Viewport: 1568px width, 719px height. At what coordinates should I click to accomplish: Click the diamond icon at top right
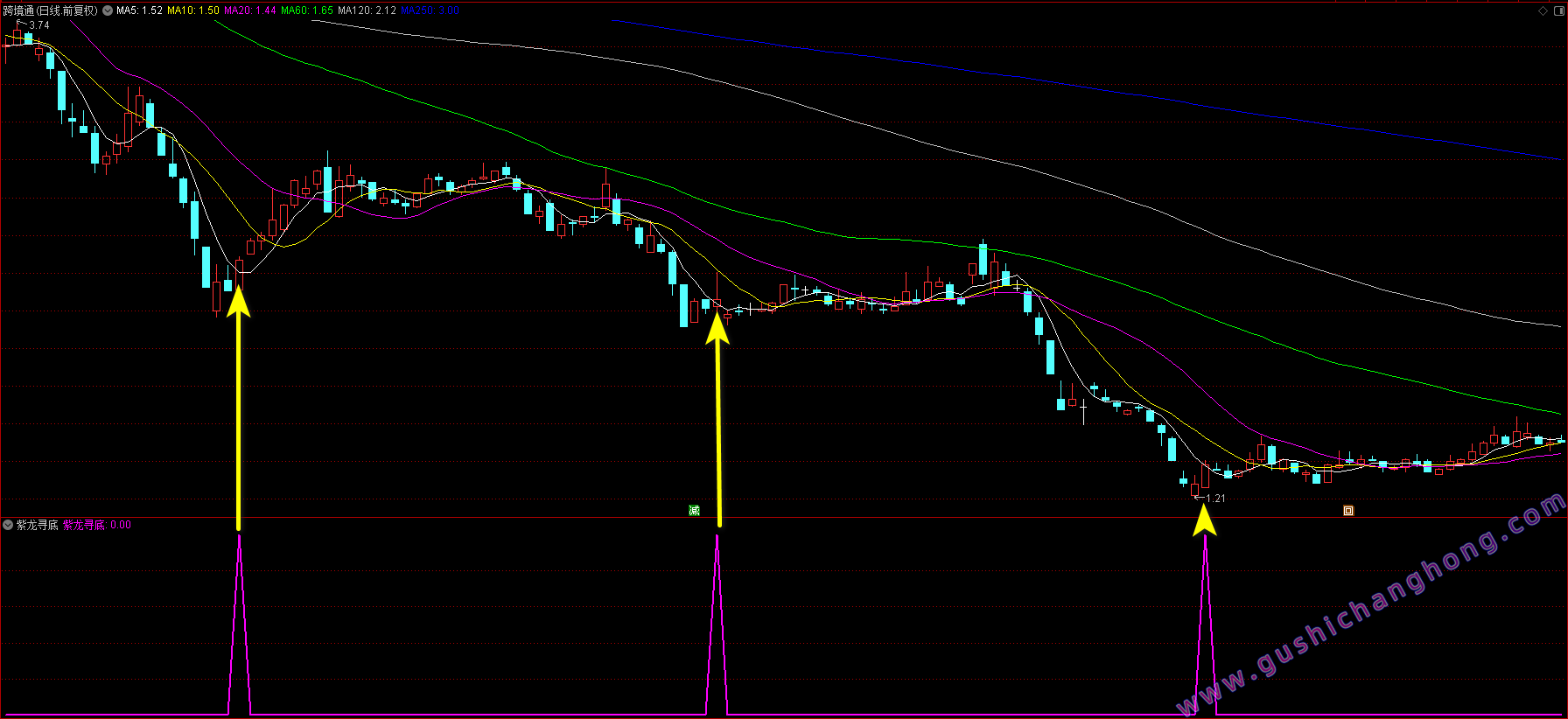[1543, 10]
